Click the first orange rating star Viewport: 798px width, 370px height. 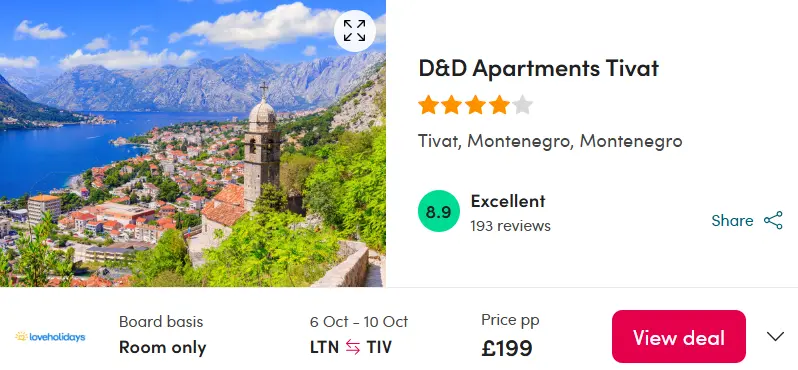click(429, 105)
